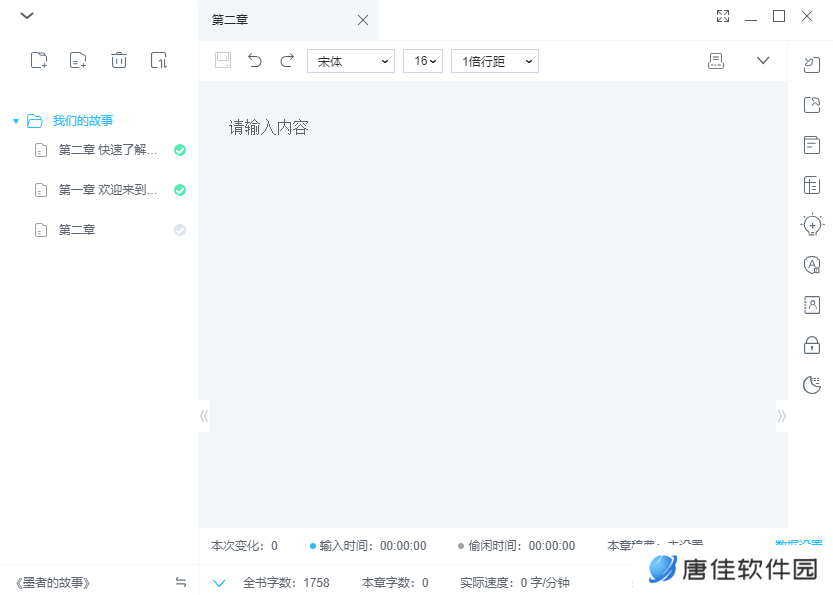Open chapter 第一章 欢迎来到...
833x595 pixels.
(x=108, y=190)
